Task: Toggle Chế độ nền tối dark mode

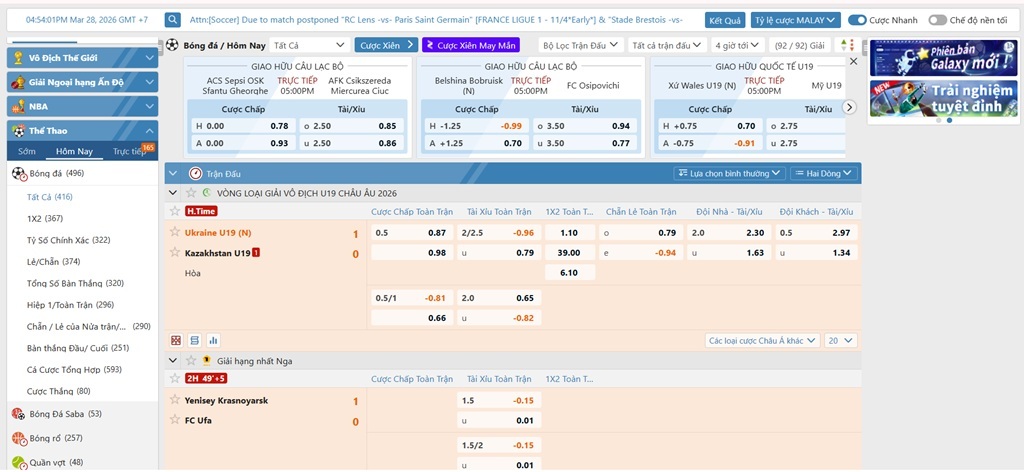Action: point(937,20)
